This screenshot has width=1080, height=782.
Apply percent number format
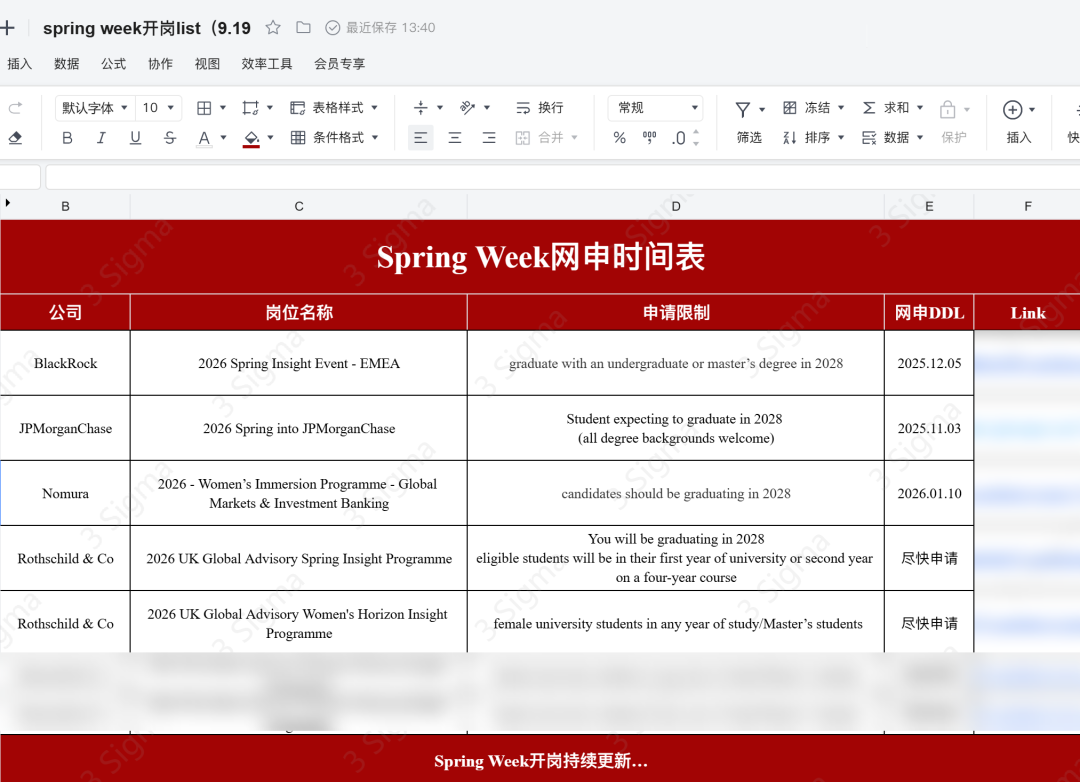coord(619,138)
